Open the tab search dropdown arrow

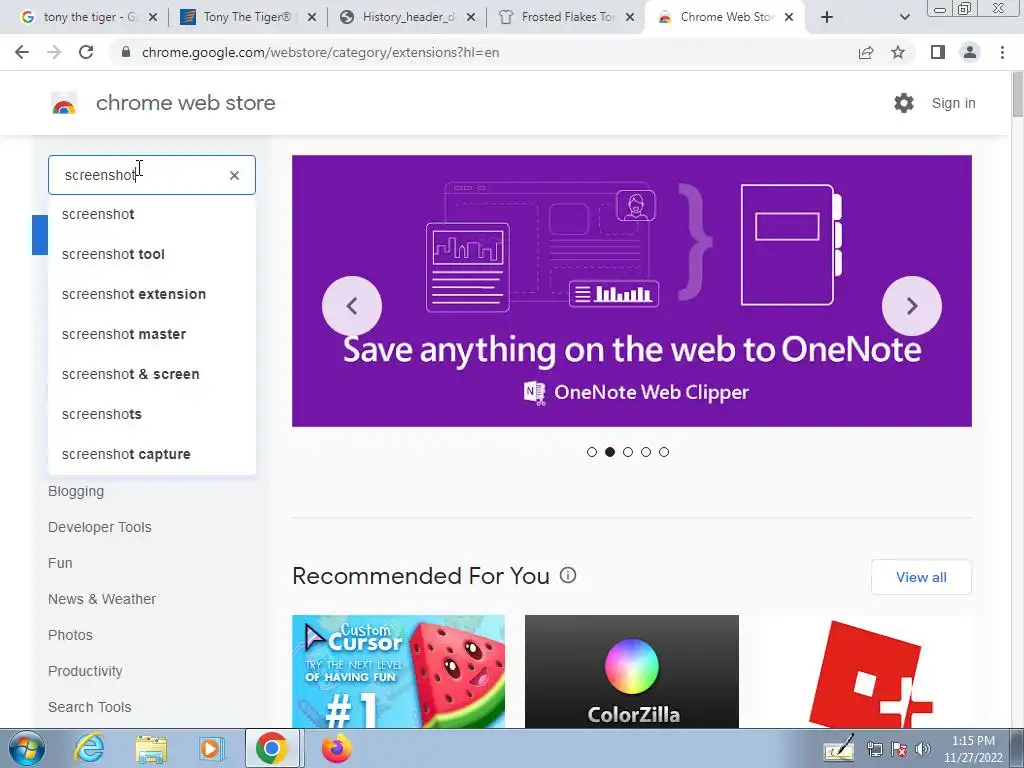click(904, 17)
